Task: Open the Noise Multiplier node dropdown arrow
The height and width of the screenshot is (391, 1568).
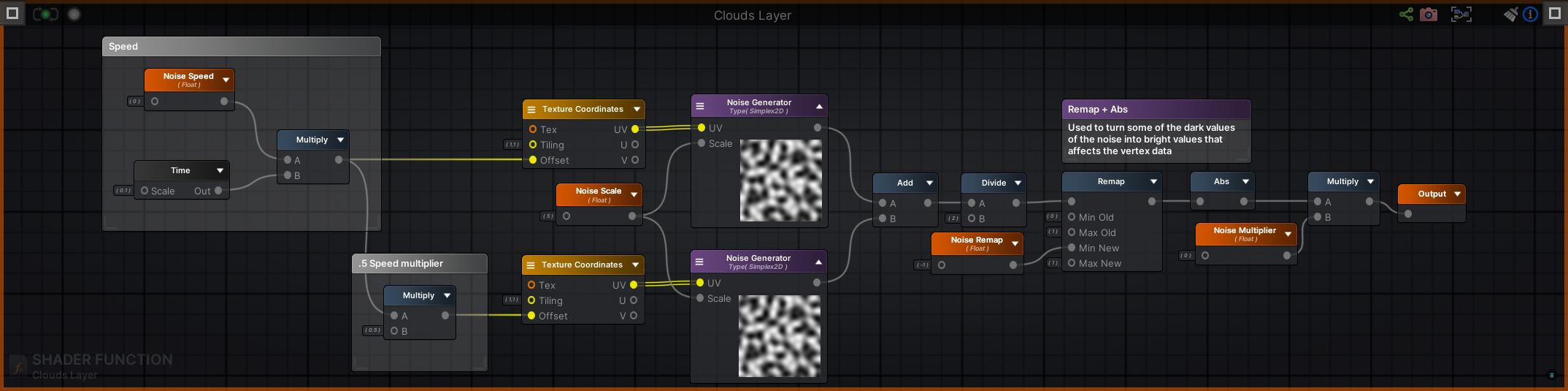Action: tap(1288, 234)
